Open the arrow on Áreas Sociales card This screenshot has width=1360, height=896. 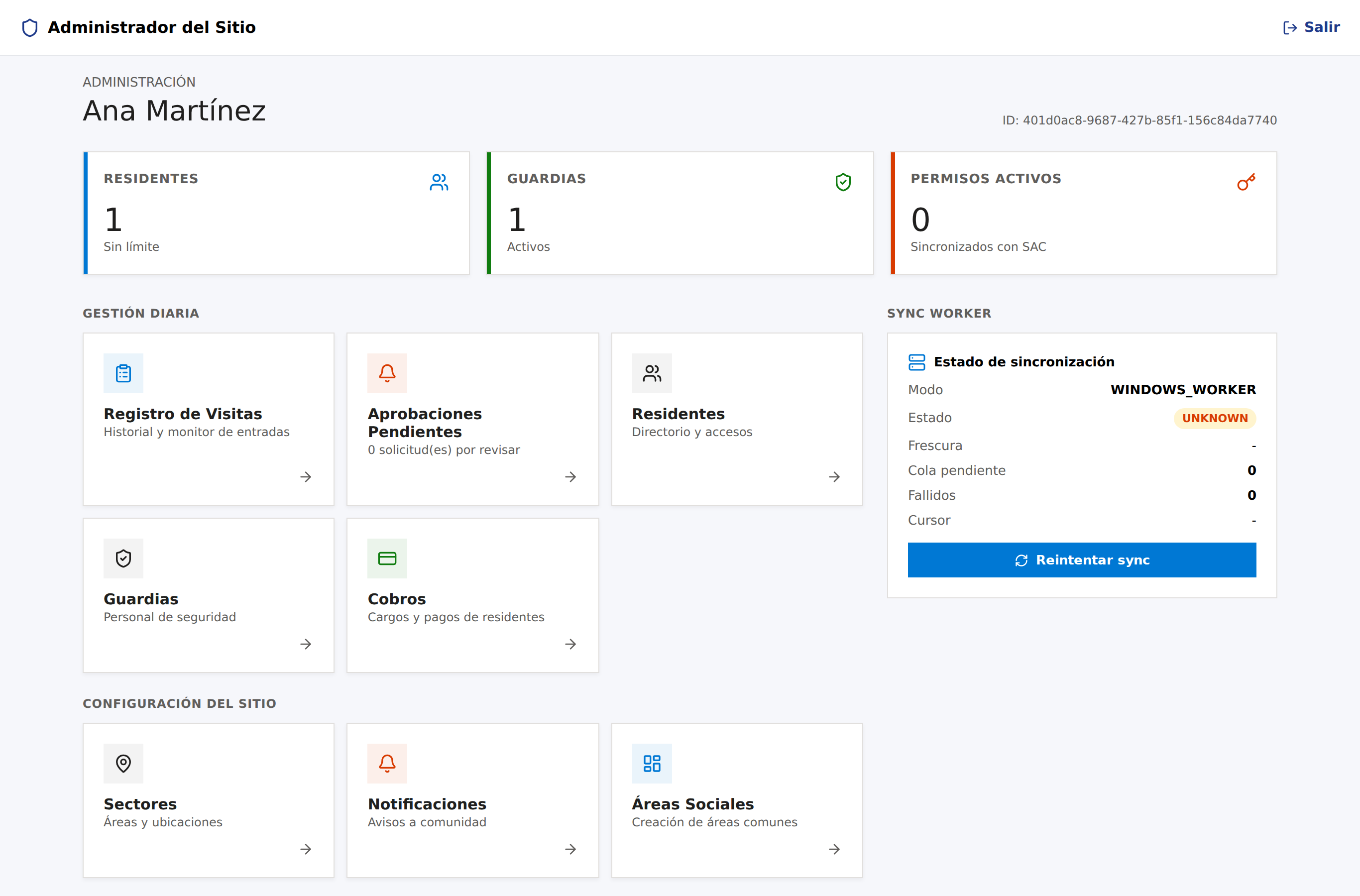[834, 849]
